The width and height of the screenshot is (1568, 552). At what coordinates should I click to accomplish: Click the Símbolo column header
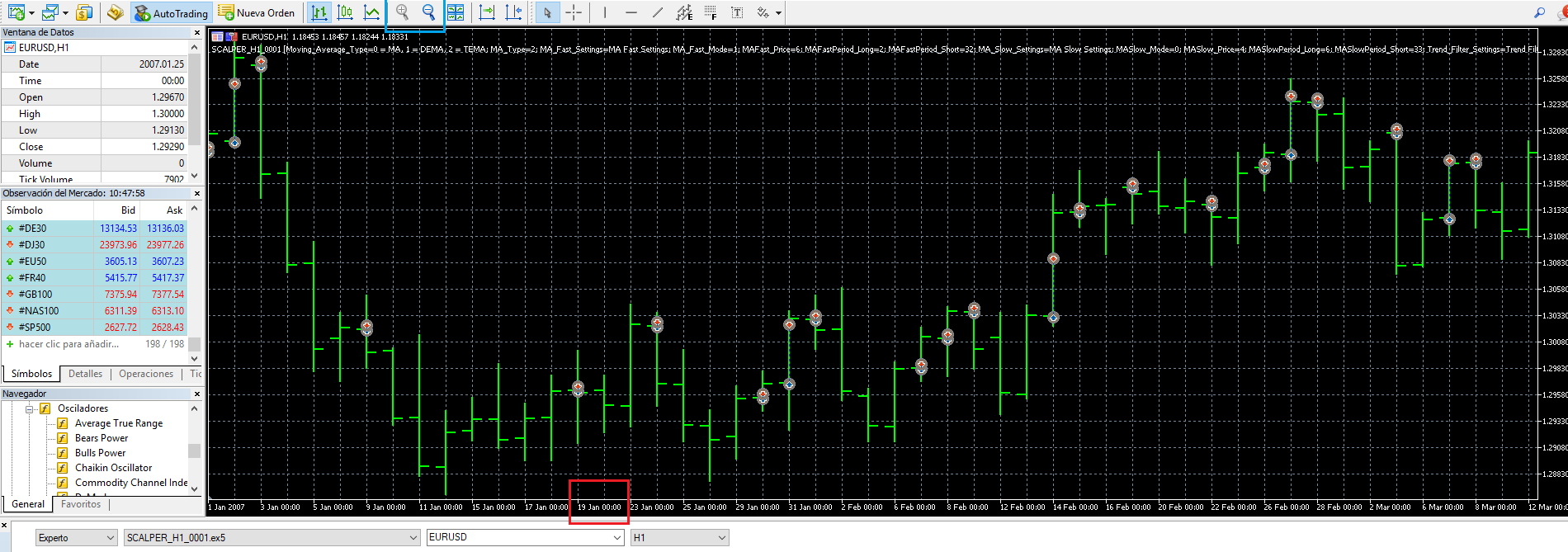coord(25,210)
